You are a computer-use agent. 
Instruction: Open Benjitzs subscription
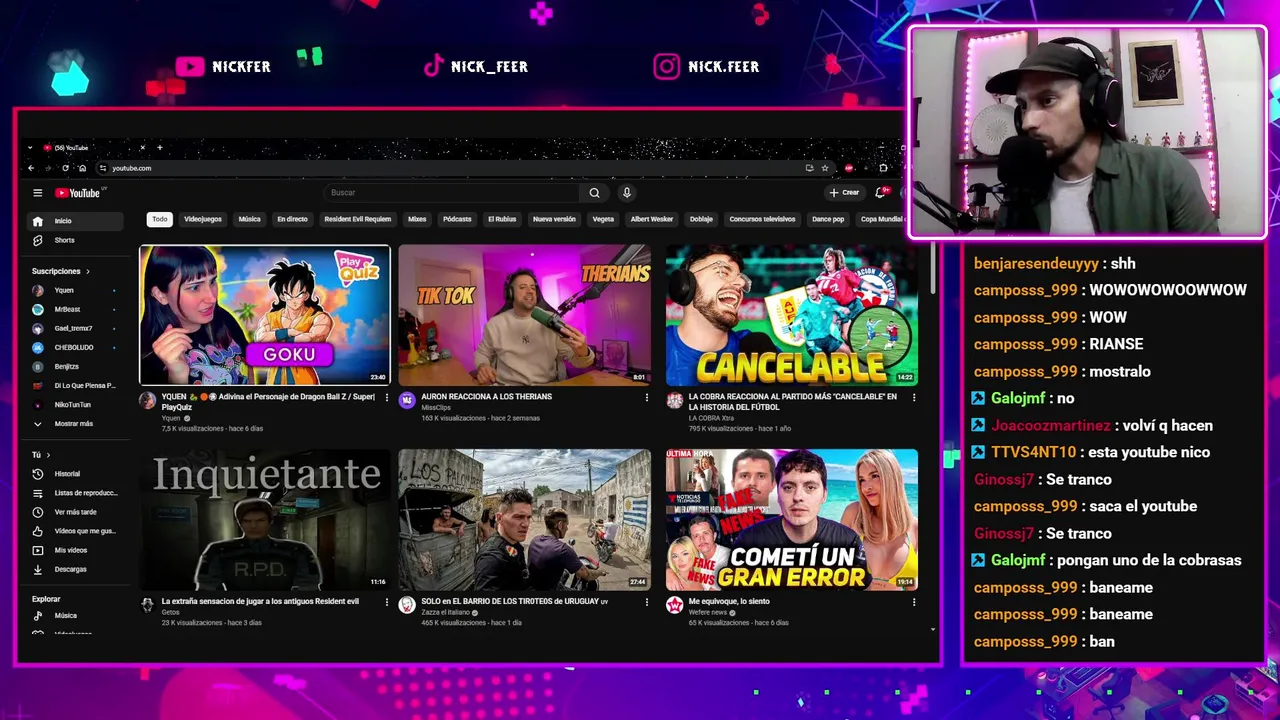[x=75, y=366]
